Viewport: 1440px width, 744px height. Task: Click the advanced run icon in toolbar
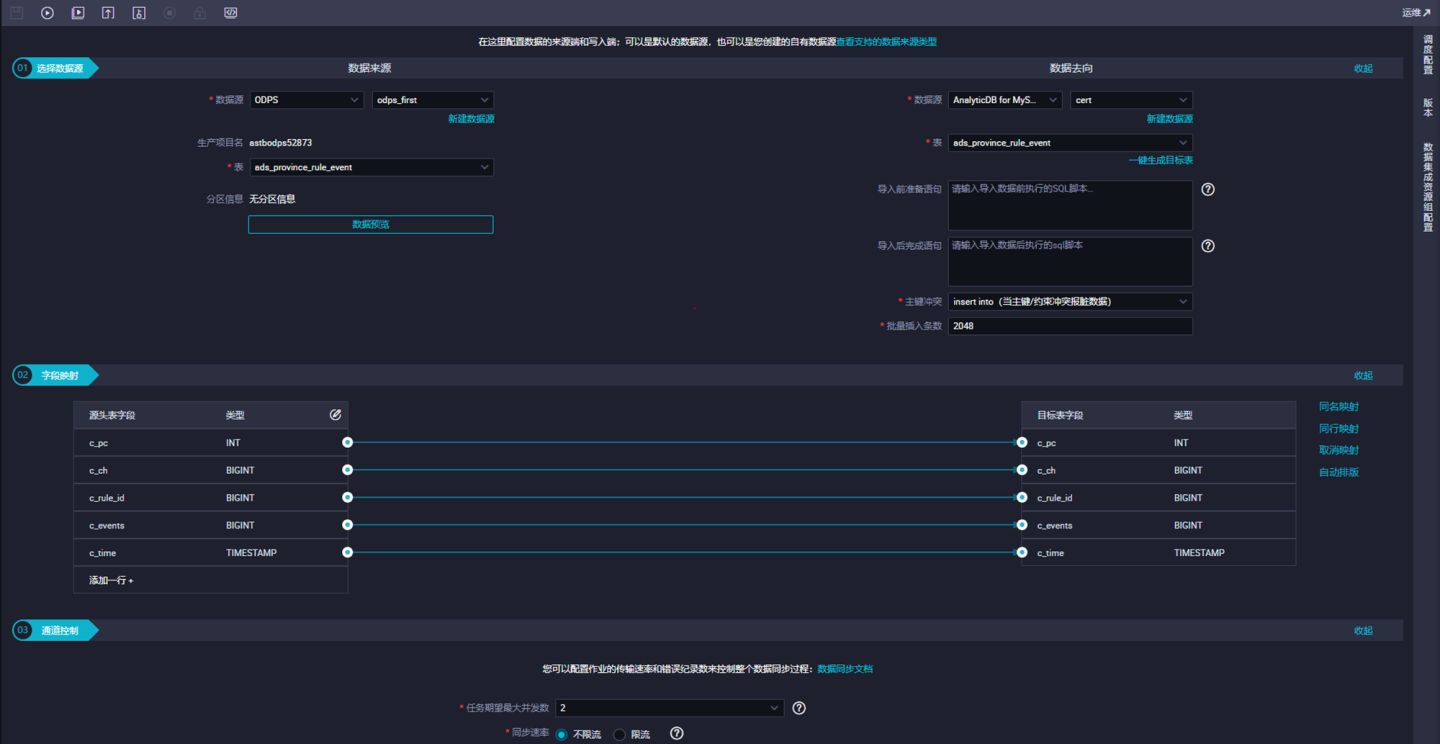(78, 13)
